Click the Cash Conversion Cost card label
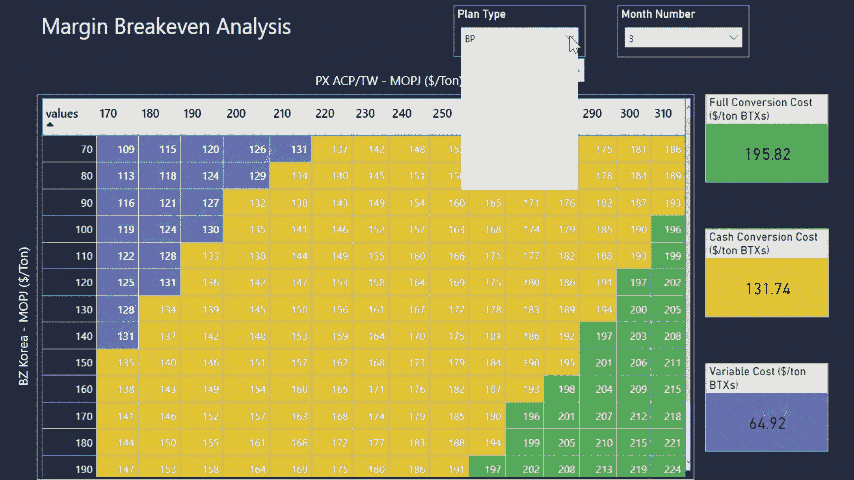Viewport: 854px width, 480px height. pyautogui.click(x=766, y=242)
